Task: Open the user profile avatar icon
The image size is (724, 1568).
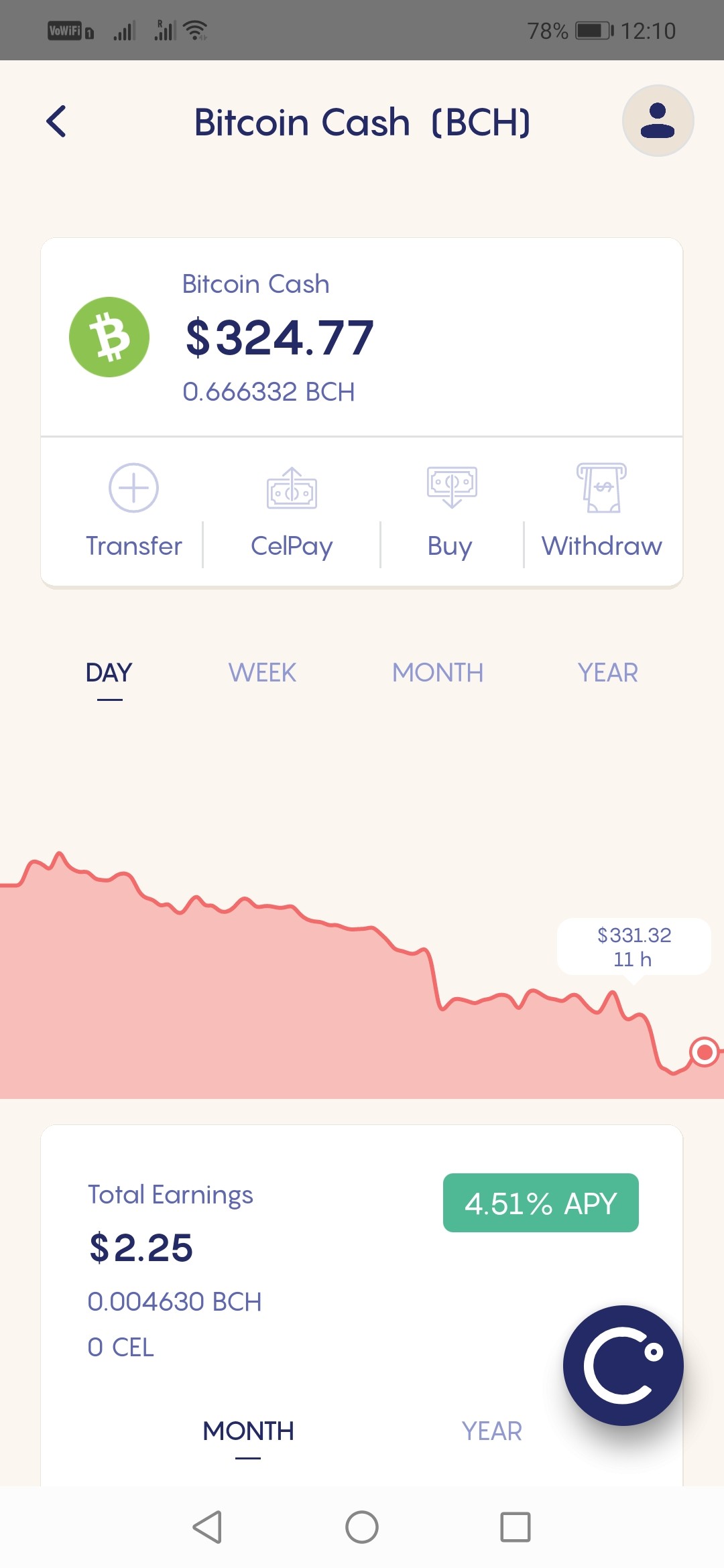Action: click(x=658, y=121)
